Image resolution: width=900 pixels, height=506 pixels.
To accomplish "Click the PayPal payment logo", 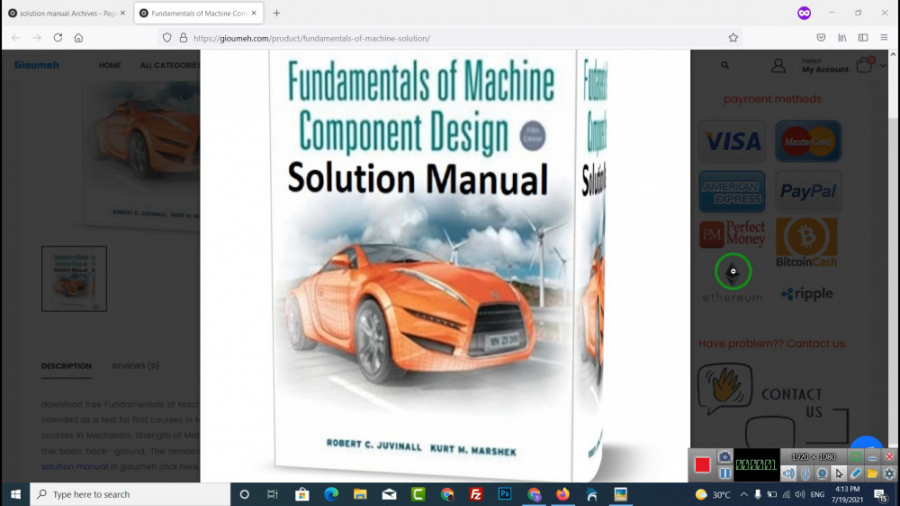I will 808,192.
